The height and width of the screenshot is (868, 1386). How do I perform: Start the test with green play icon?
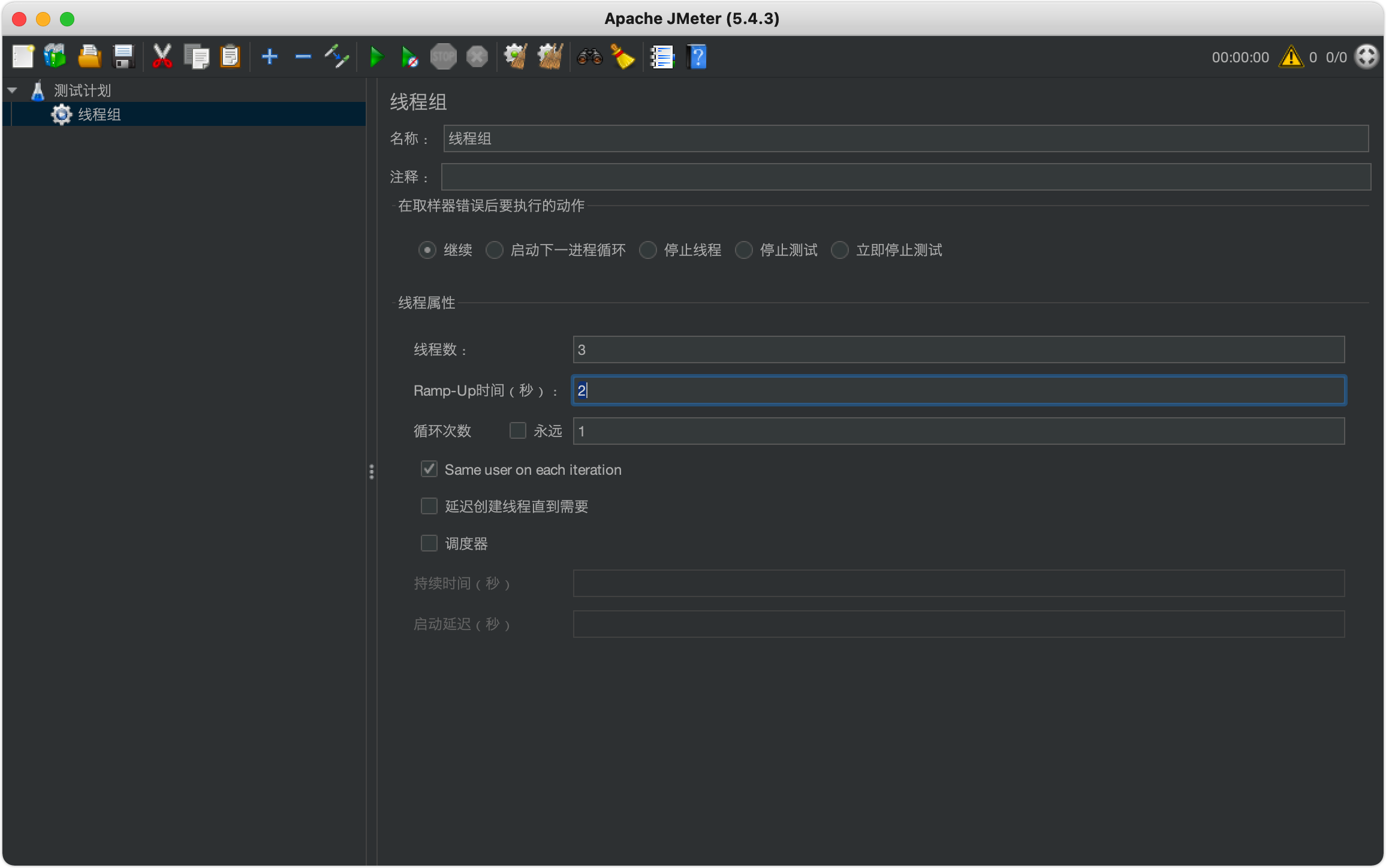pyautogui.click(x=376, y=57)
